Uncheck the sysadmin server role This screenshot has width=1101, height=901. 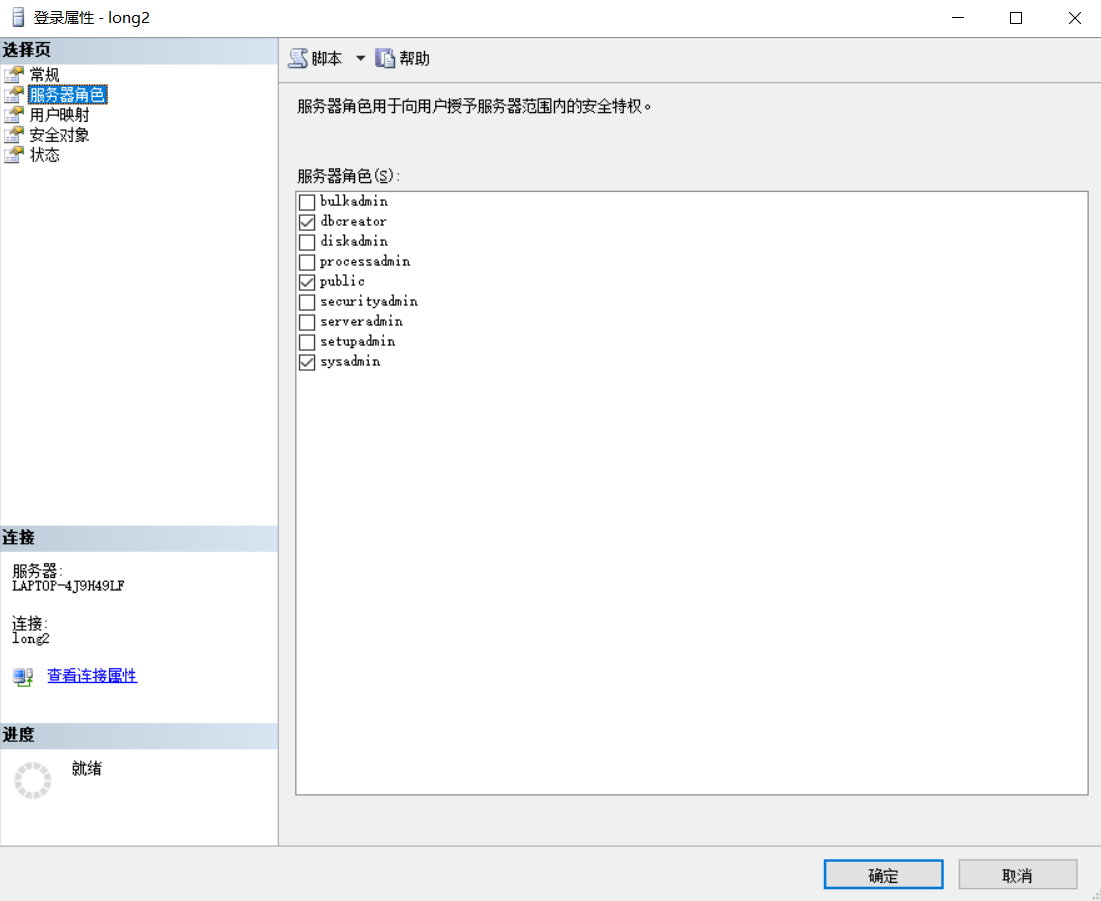306,362
